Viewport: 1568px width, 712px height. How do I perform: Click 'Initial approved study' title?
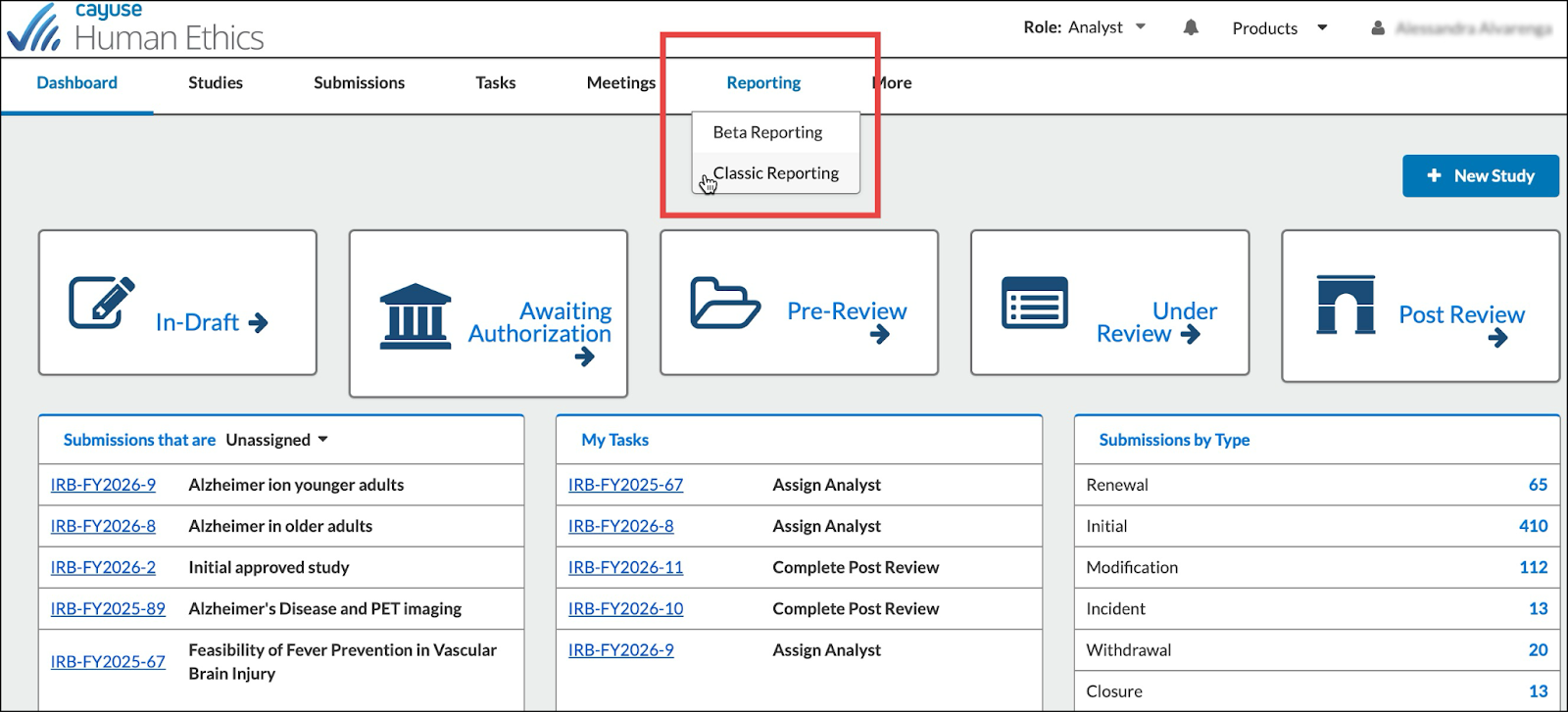269,567
